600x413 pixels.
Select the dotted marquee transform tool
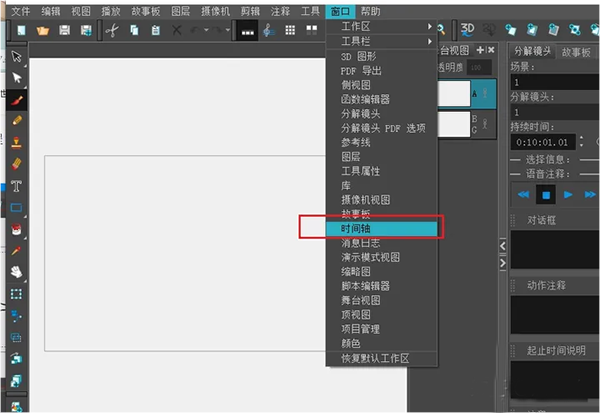16,294
